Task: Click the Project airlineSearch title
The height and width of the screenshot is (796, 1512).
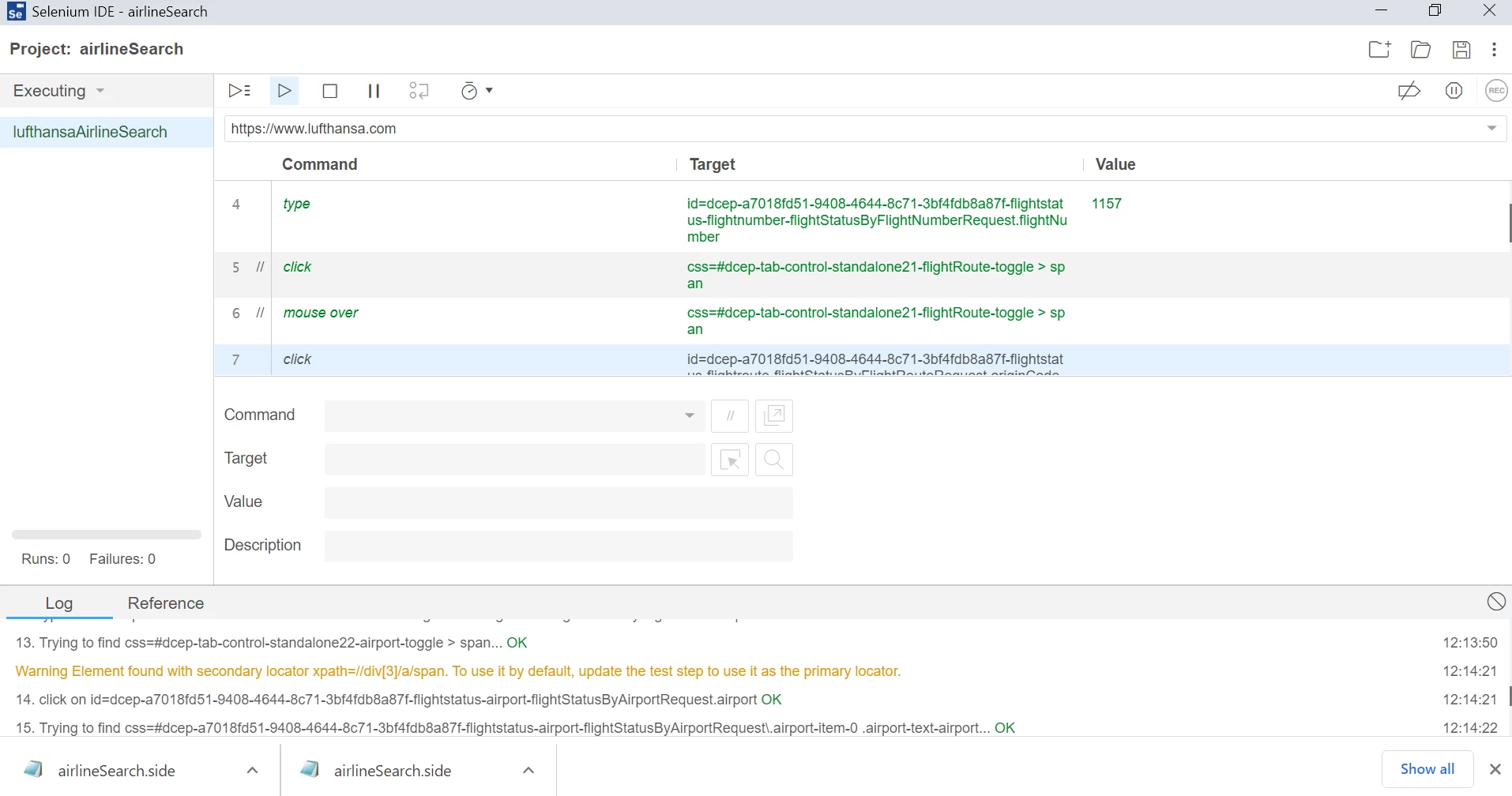Action: tap(96, 49)
